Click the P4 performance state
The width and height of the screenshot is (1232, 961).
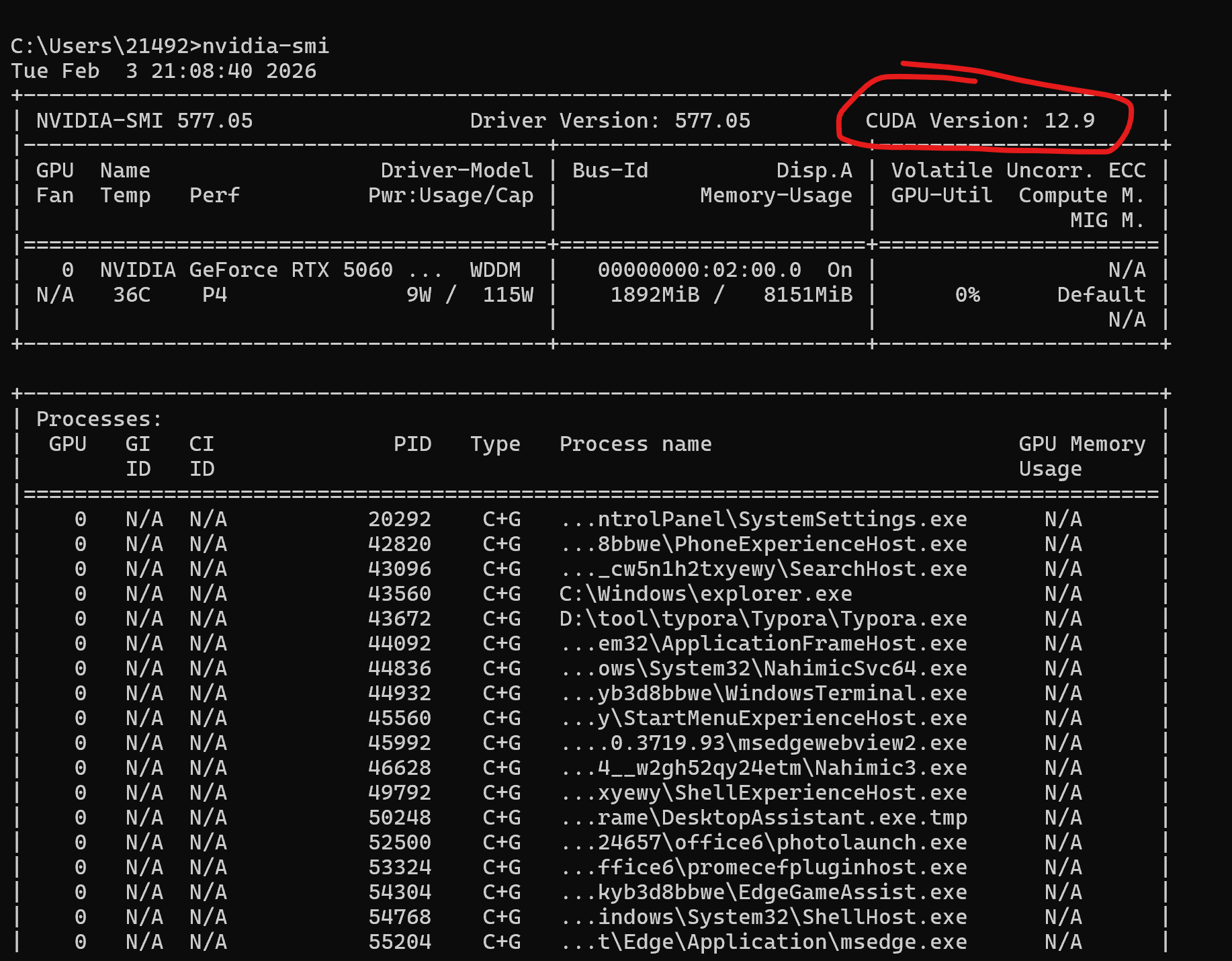click(215, 295)
